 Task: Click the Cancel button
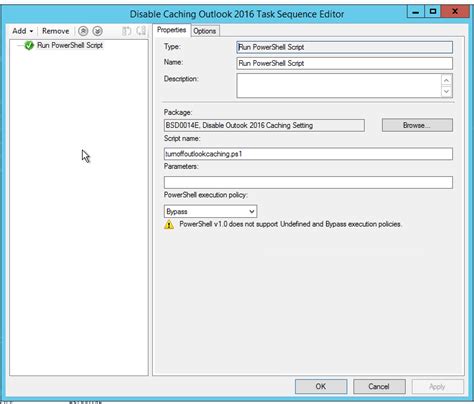pos(379,386)
